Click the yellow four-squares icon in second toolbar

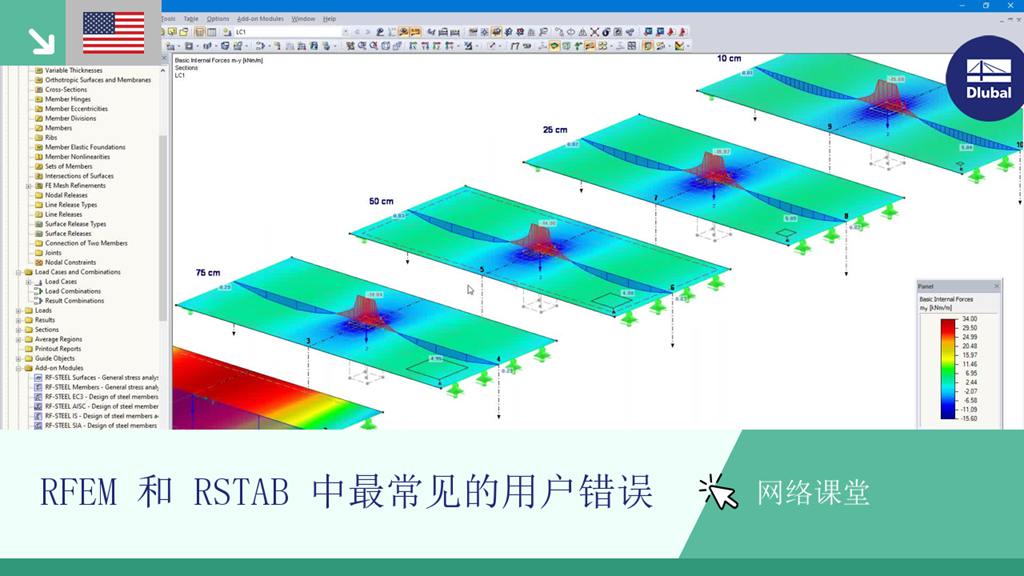coord(602,46)
